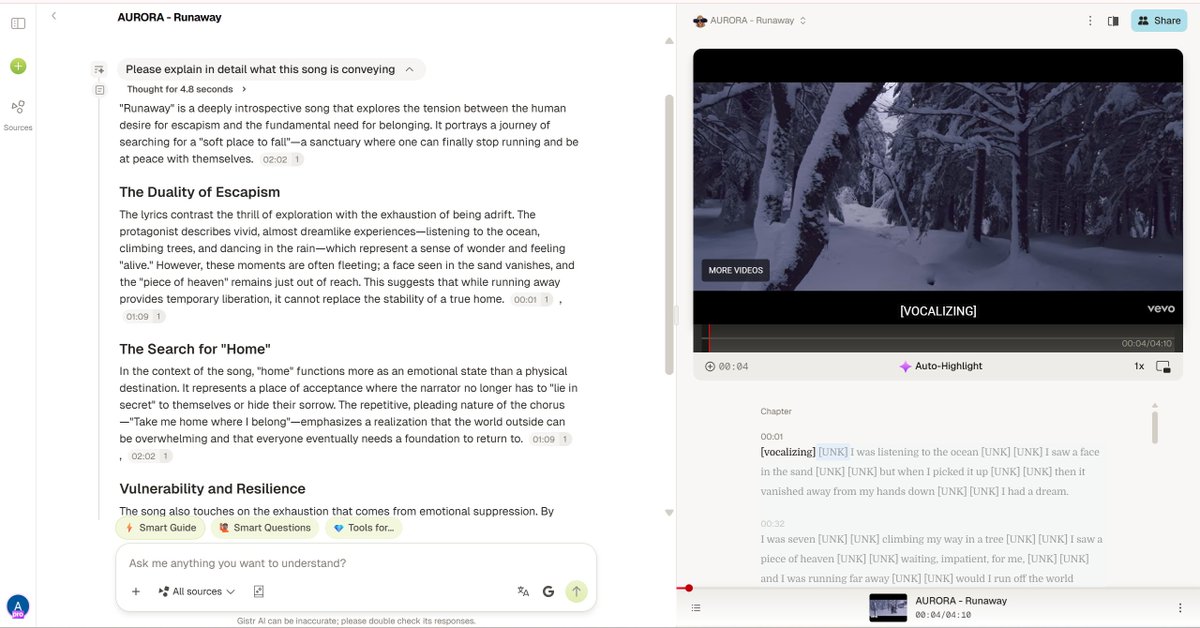Click the AURORA - Runaway thumbnail in the bottom player

coord(888,607)
